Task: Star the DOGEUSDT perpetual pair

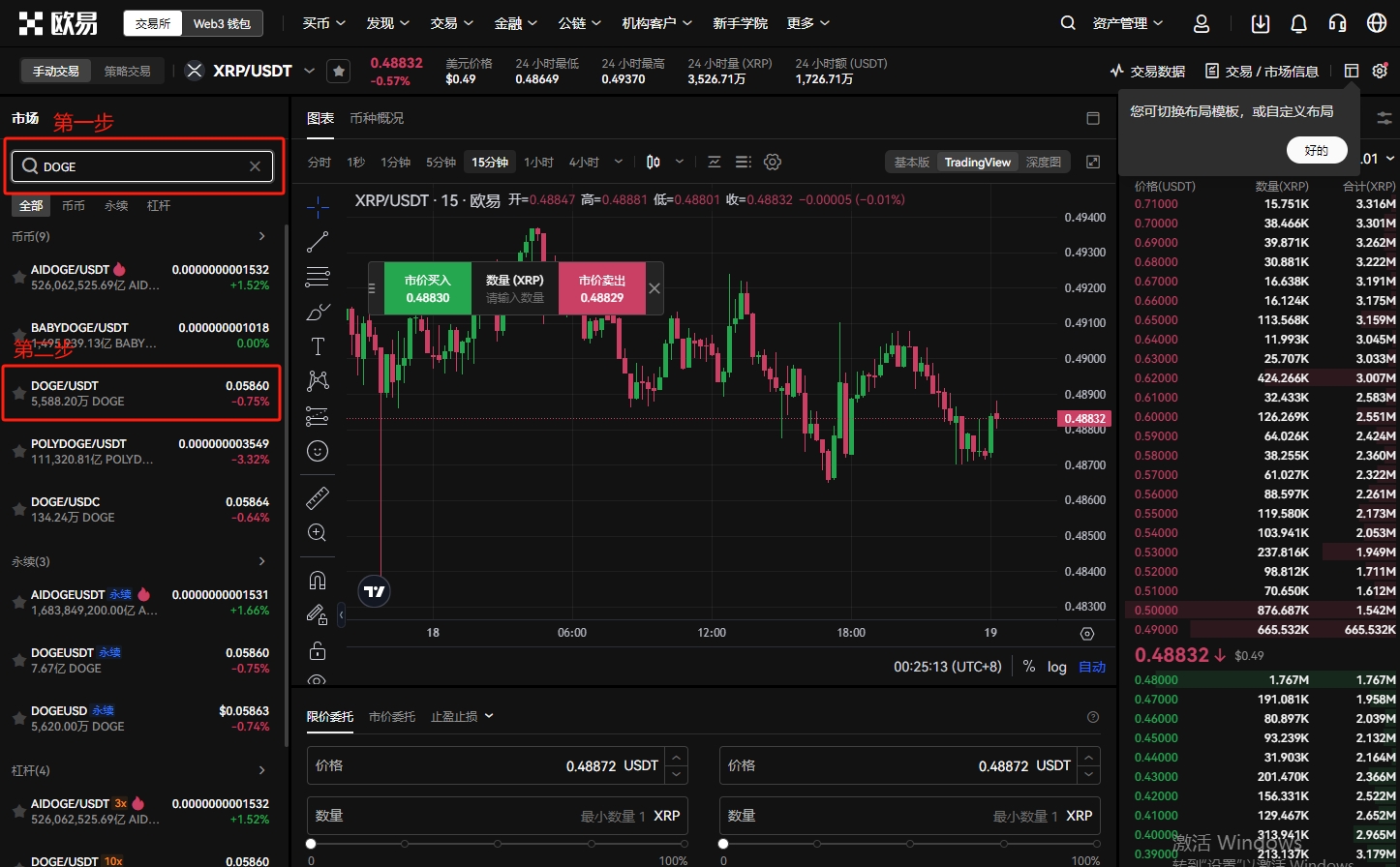Action: [18, 661]
